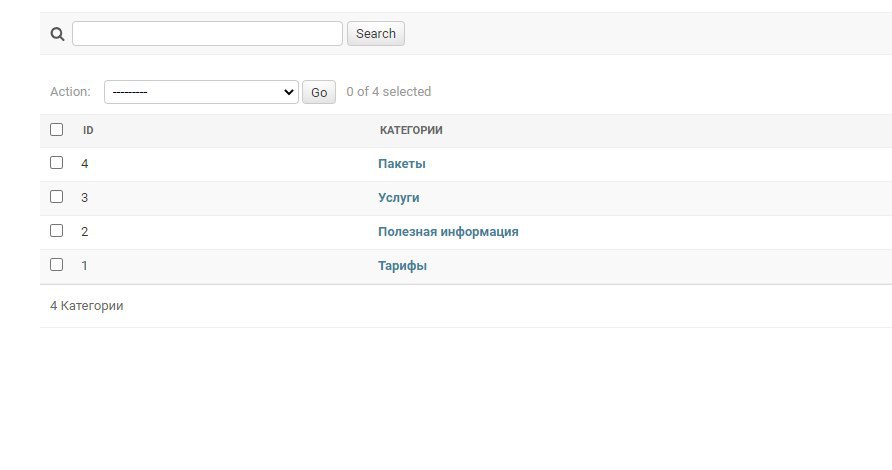The image size is (892, 470).
Task: Check the box for row Пакеты
Action: point(56,163)
